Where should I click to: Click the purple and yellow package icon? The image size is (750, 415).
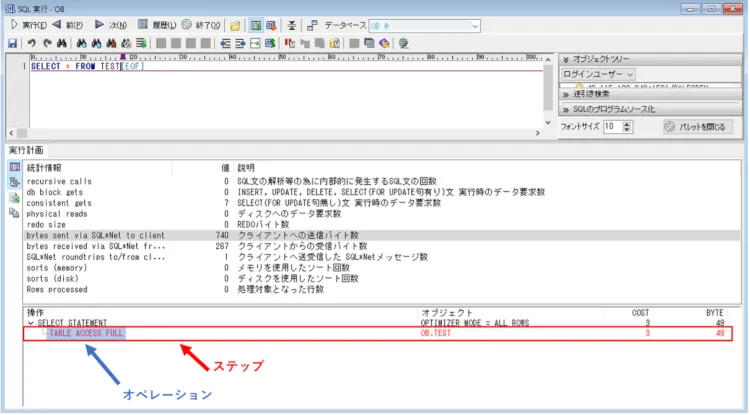point(384,44)
